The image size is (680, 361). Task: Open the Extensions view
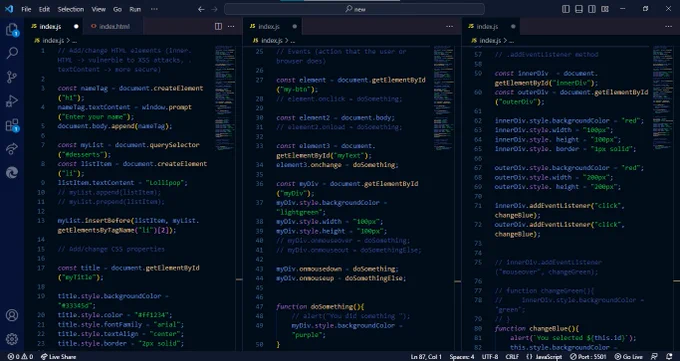pyautogui.click(x=12, y=125)
